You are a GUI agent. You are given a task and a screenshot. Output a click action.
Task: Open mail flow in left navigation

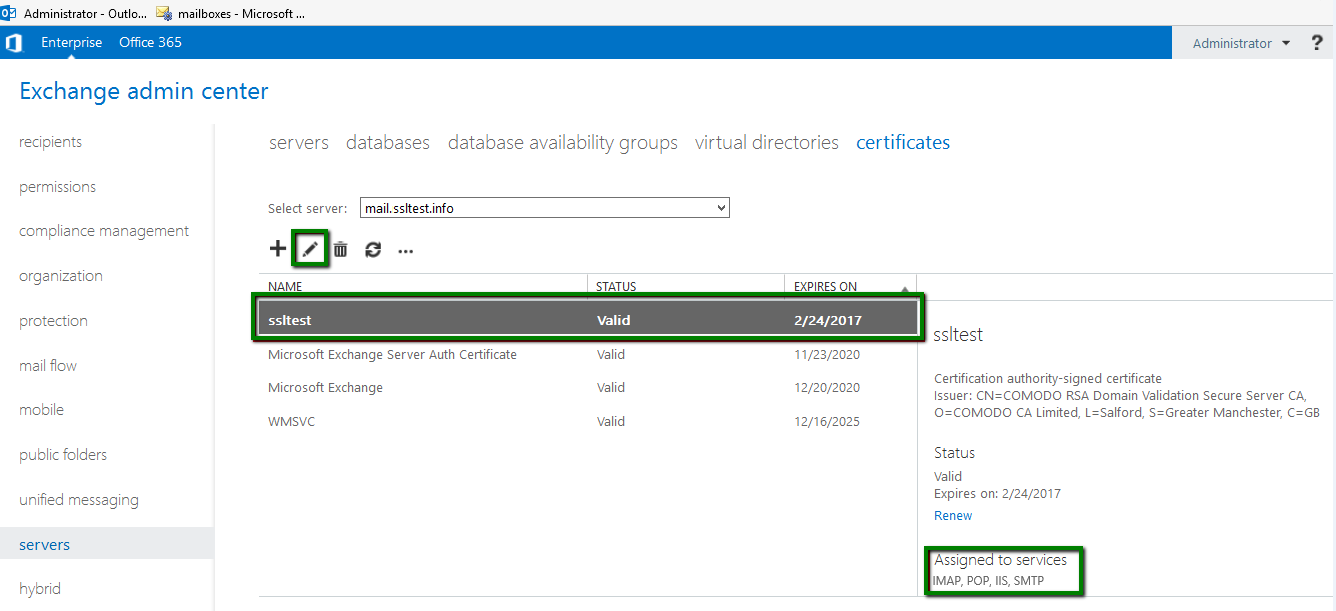point(48,366)
